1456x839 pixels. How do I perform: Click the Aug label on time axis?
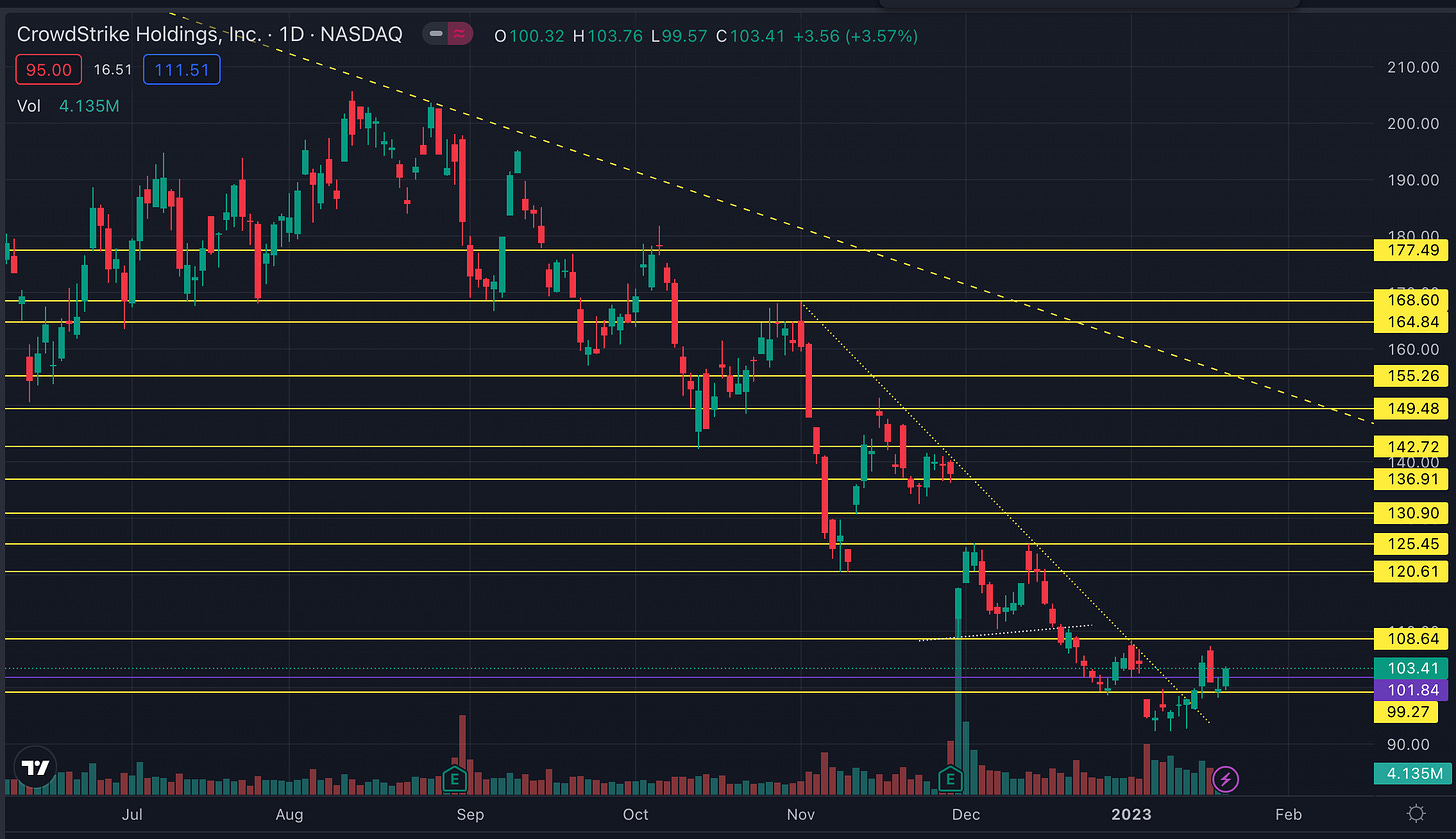point(289,815)
